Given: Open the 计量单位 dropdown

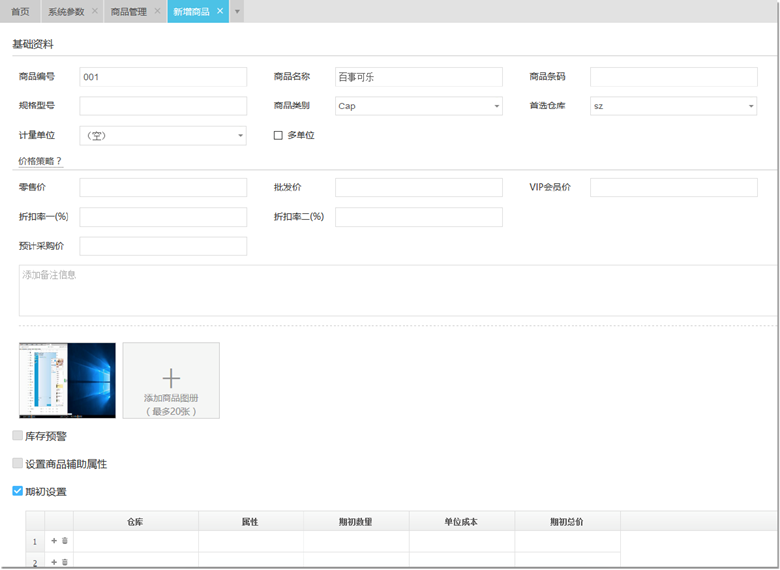Looking at the screenshot, I should click(x=163, y=135).
